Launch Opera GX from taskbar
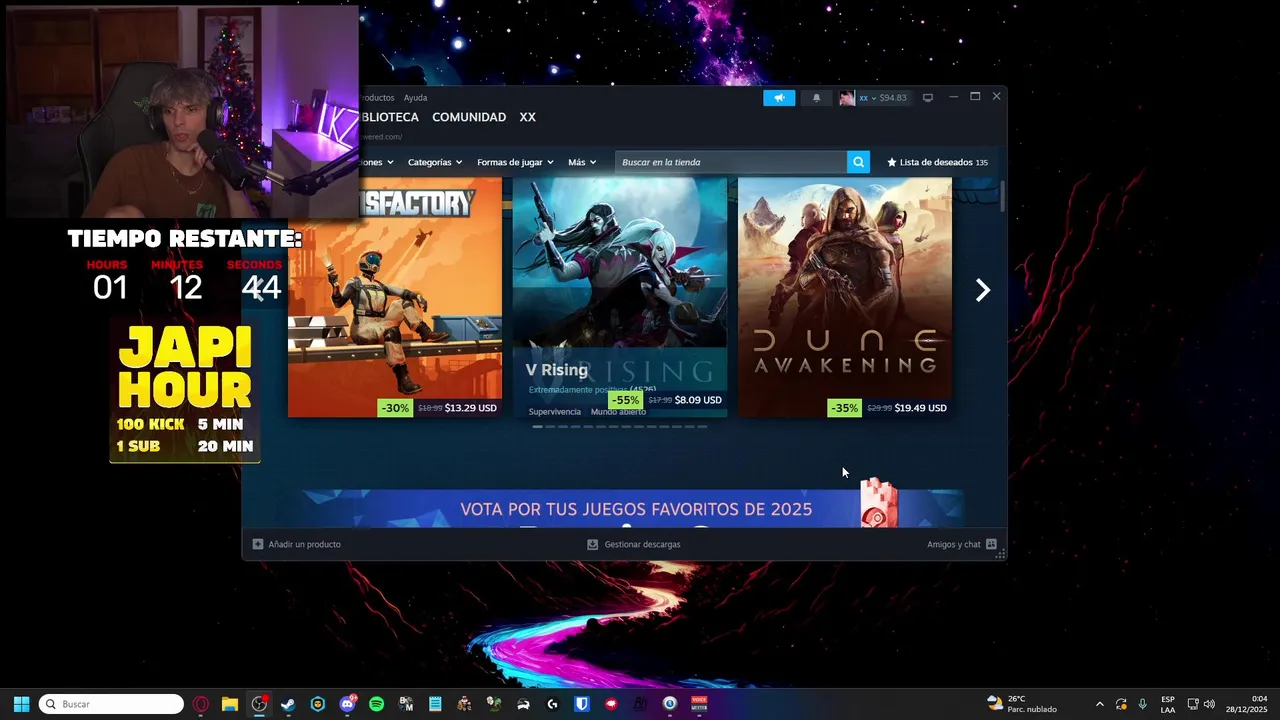The height and width of the screenshot is (720, 1280). click(x=201, y=704)
